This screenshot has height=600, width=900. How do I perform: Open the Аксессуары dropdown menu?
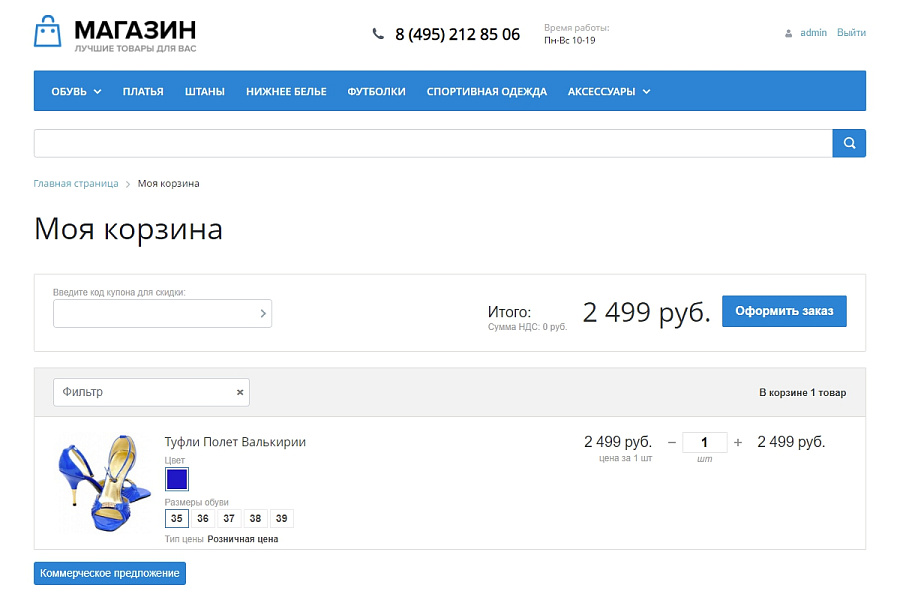tap(609, 91)
